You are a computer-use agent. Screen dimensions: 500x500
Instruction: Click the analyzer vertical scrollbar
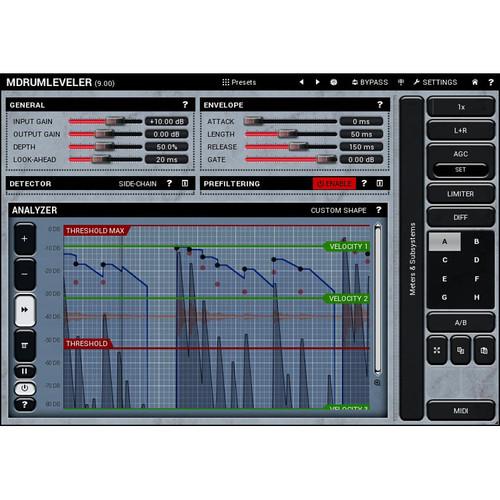pos(378,299)
